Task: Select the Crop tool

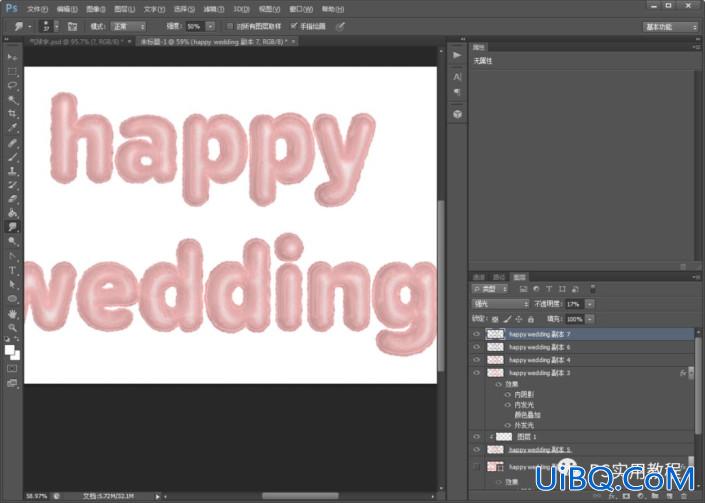Action: pos(12,114)
